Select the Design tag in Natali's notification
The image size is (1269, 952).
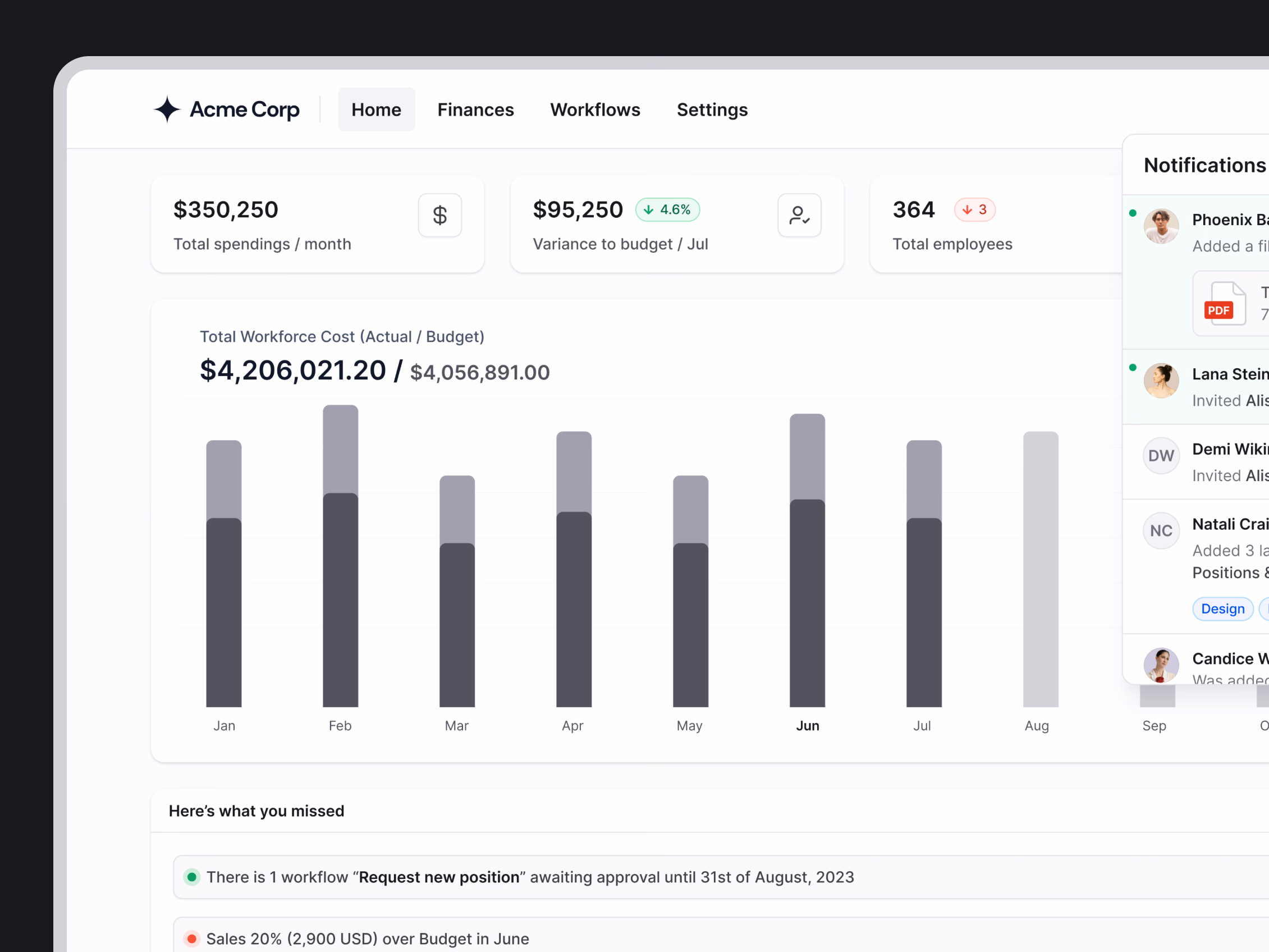point(1222,609)
